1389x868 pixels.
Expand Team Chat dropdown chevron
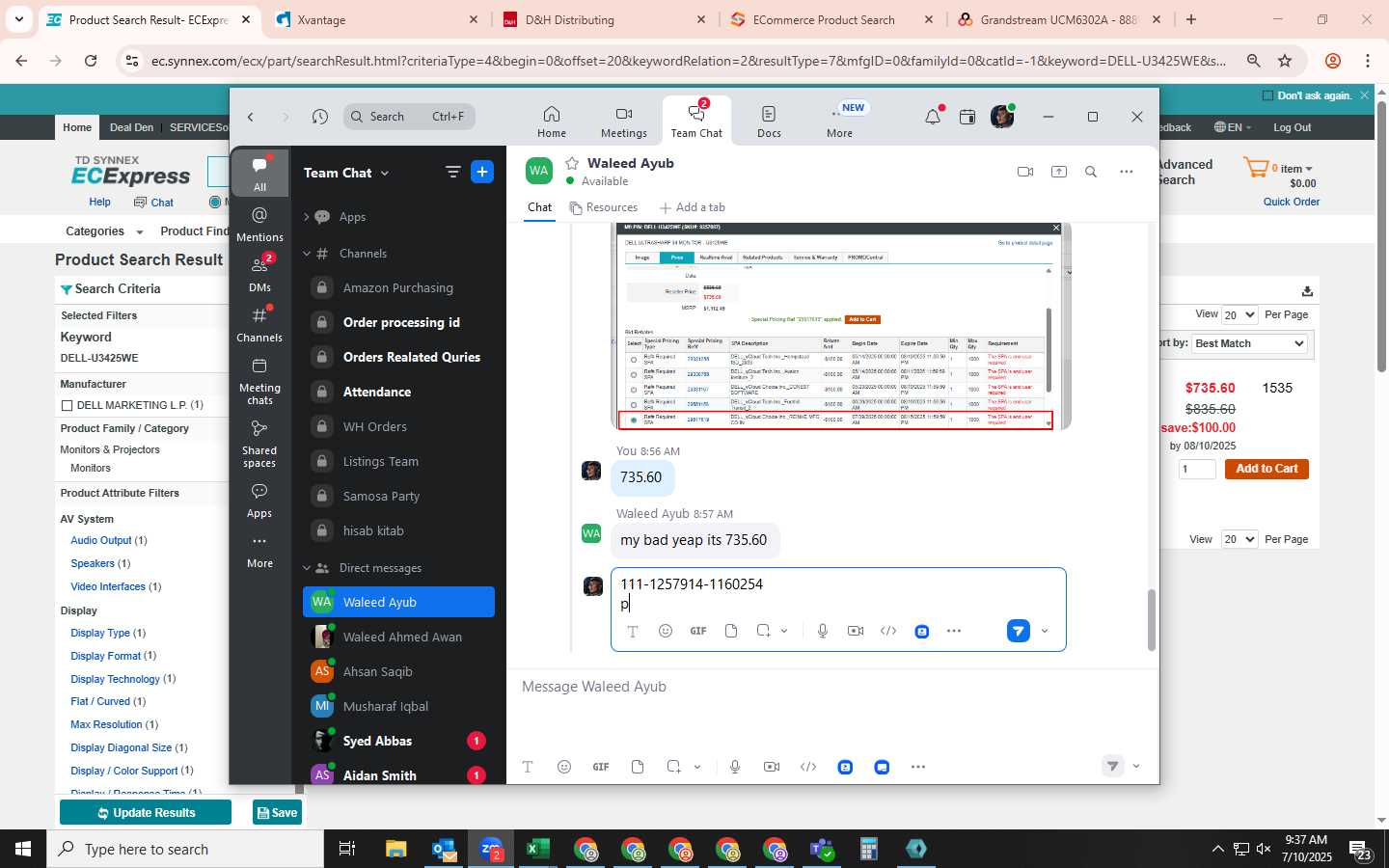(385, 174)
